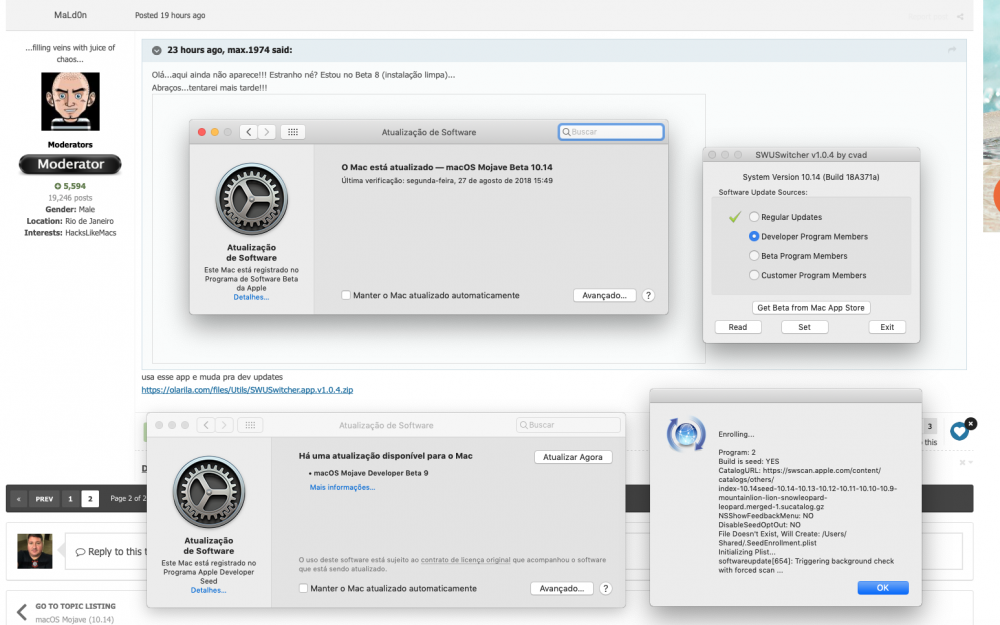Click the first page double-arrow in pagination
The image size is (1000, 625).
[x=19, y=499]
